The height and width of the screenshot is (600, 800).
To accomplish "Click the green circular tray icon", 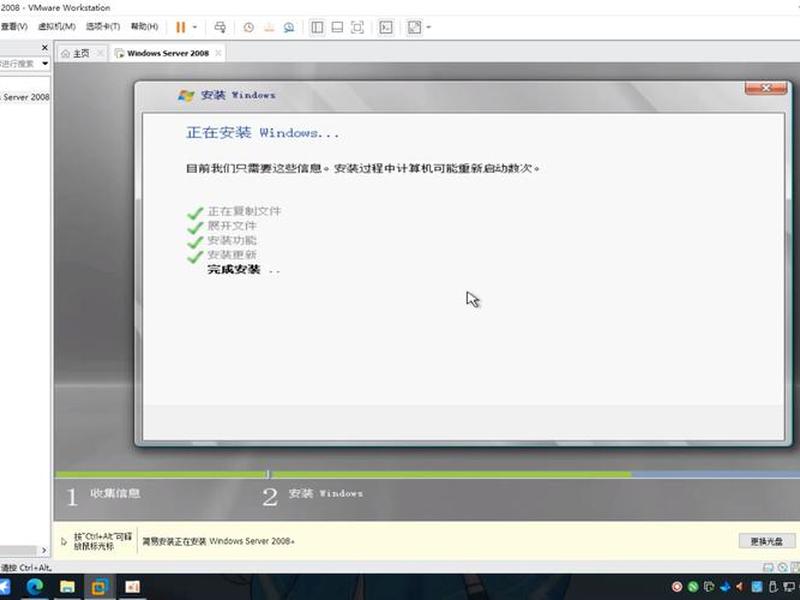I will click(693, 587).
